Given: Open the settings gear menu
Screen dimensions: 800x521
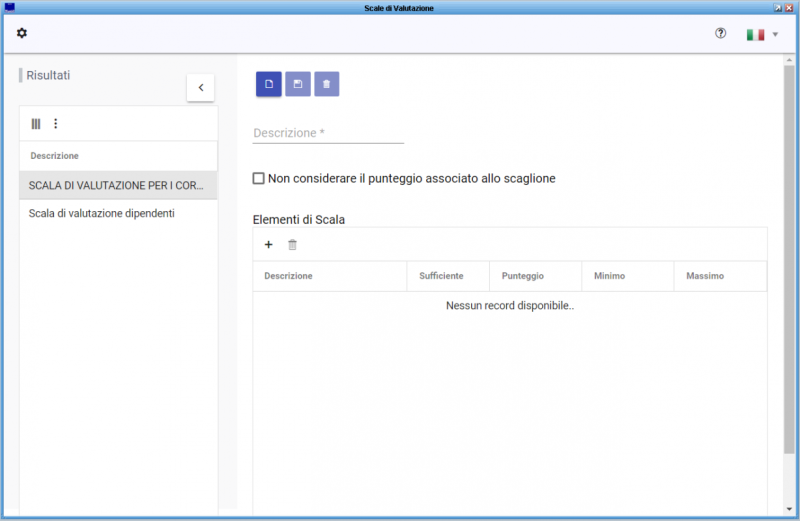Looking at the screenshot, I should 21,33.
